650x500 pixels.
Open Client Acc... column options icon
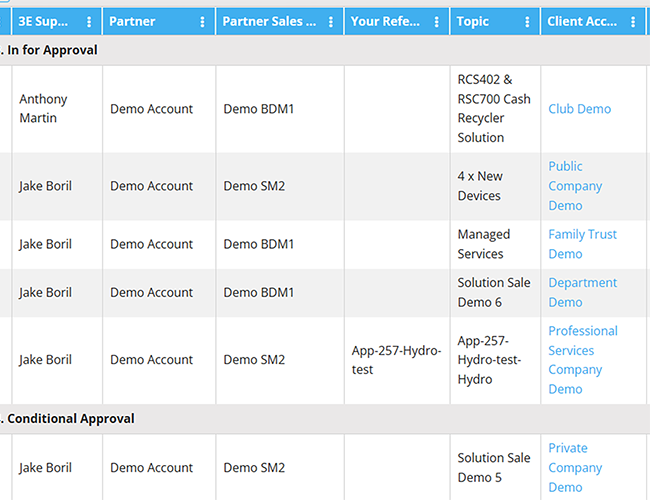(x=633, y=22)
